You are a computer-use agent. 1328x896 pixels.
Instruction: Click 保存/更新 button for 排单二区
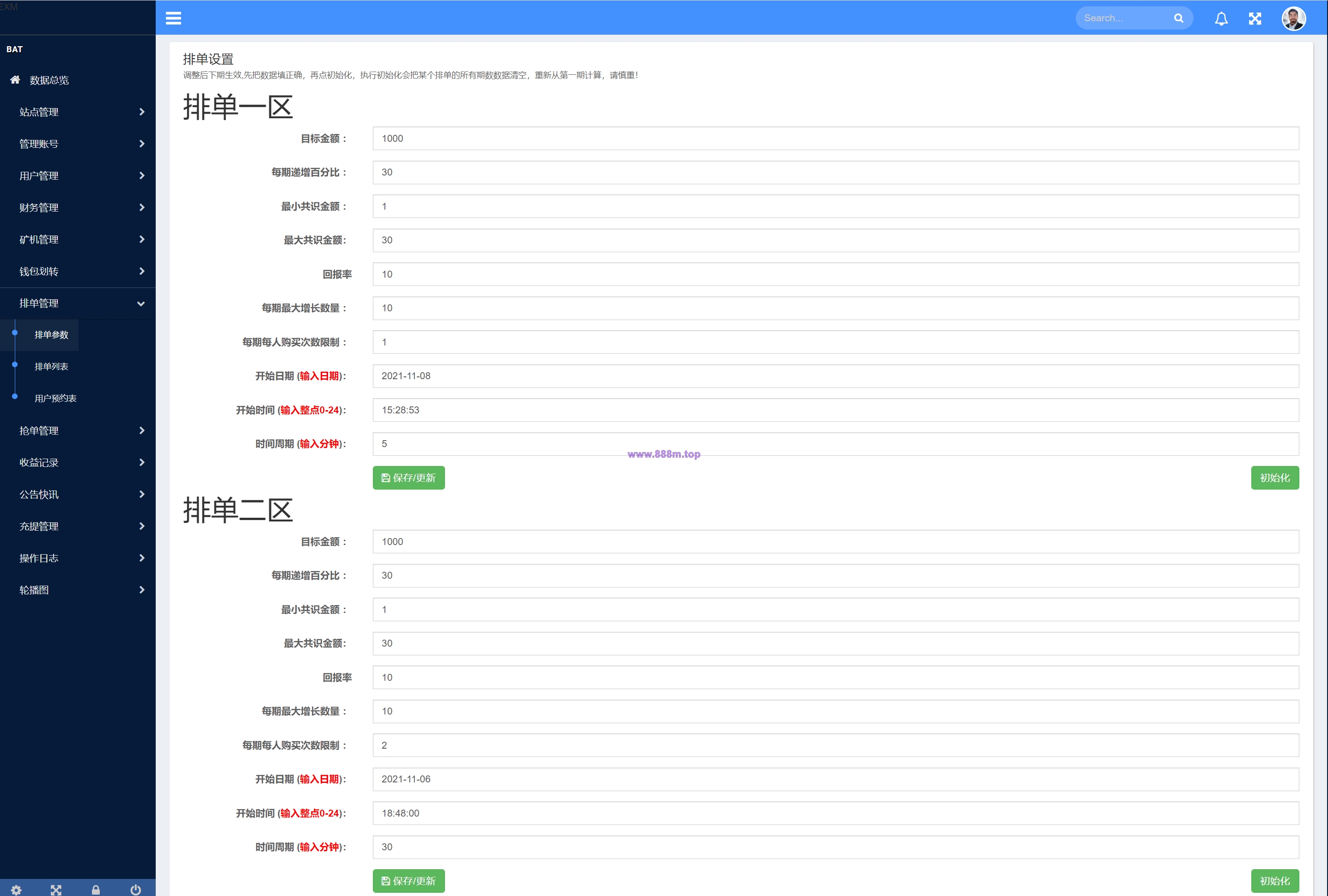(408, 881)
